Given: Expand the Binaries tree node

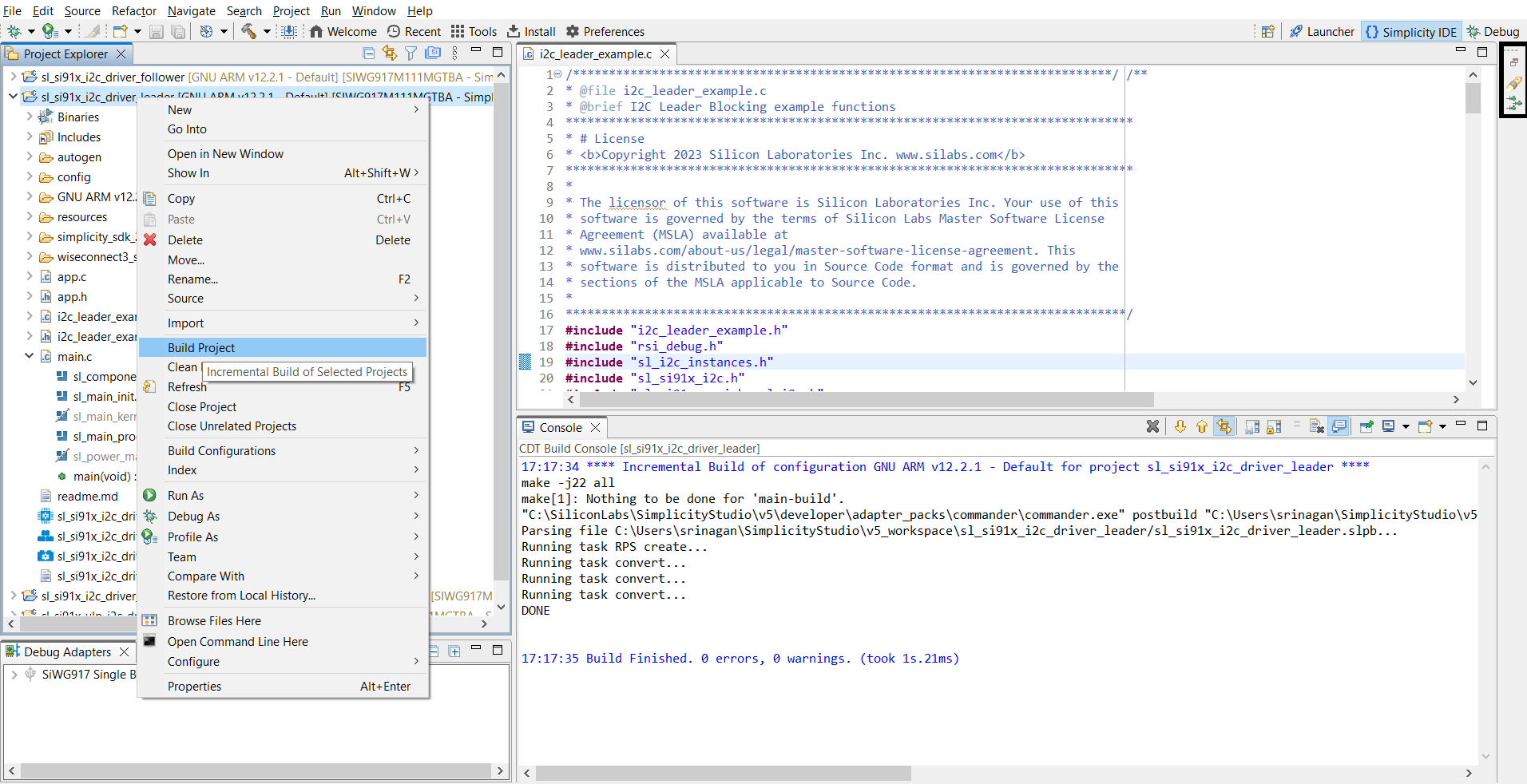Looking at the screenshot, I should [x=30, y=117].
